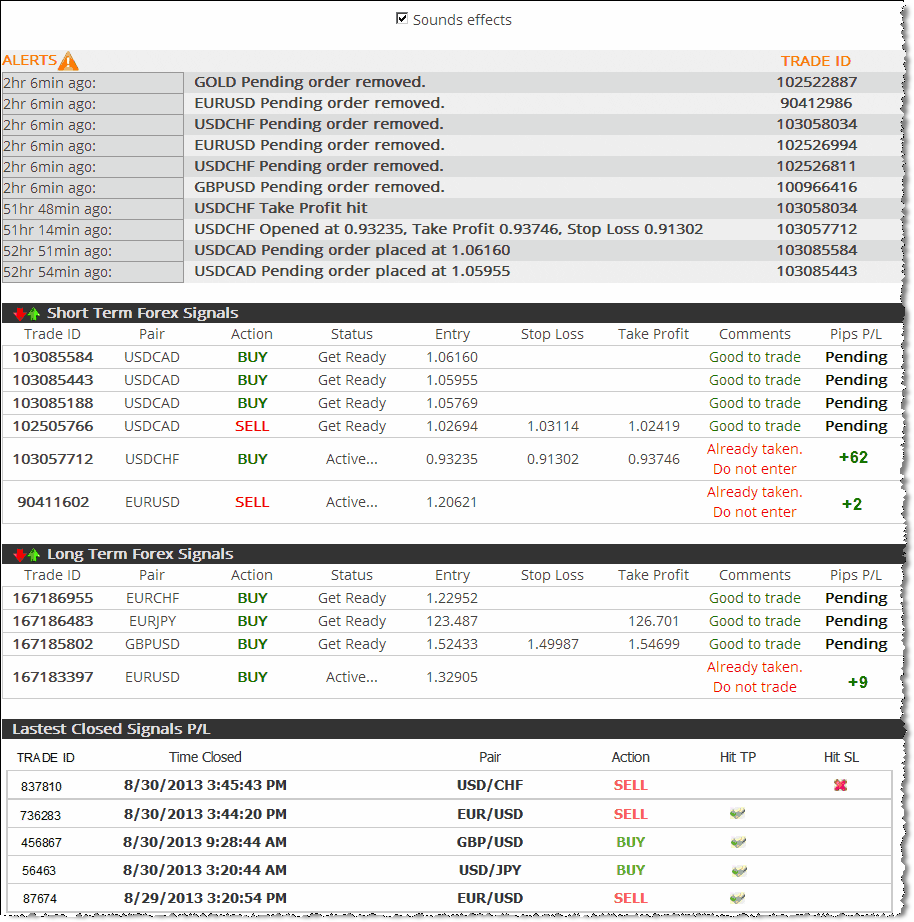Click the +9 pips value

tap(858, 682)
